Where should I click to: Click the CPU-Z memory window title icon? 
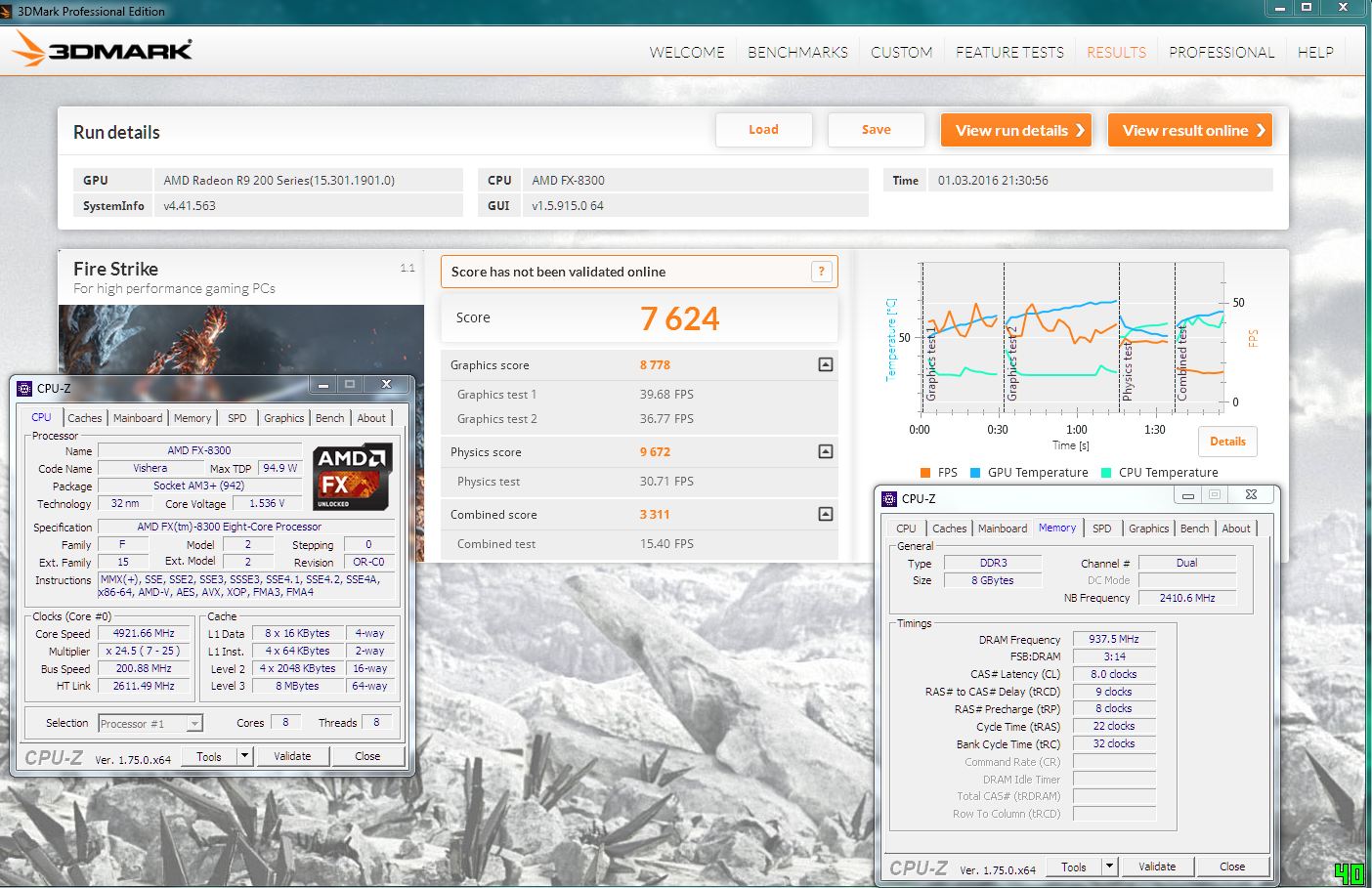point(889,498)
